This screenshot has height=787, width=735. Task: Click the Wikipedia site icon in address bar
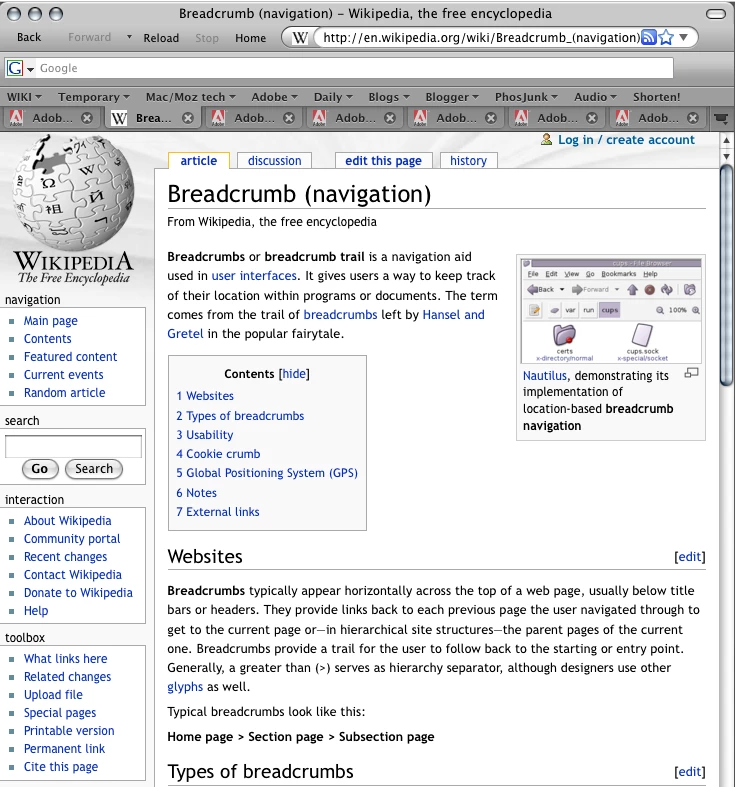[x=300, y=38]
